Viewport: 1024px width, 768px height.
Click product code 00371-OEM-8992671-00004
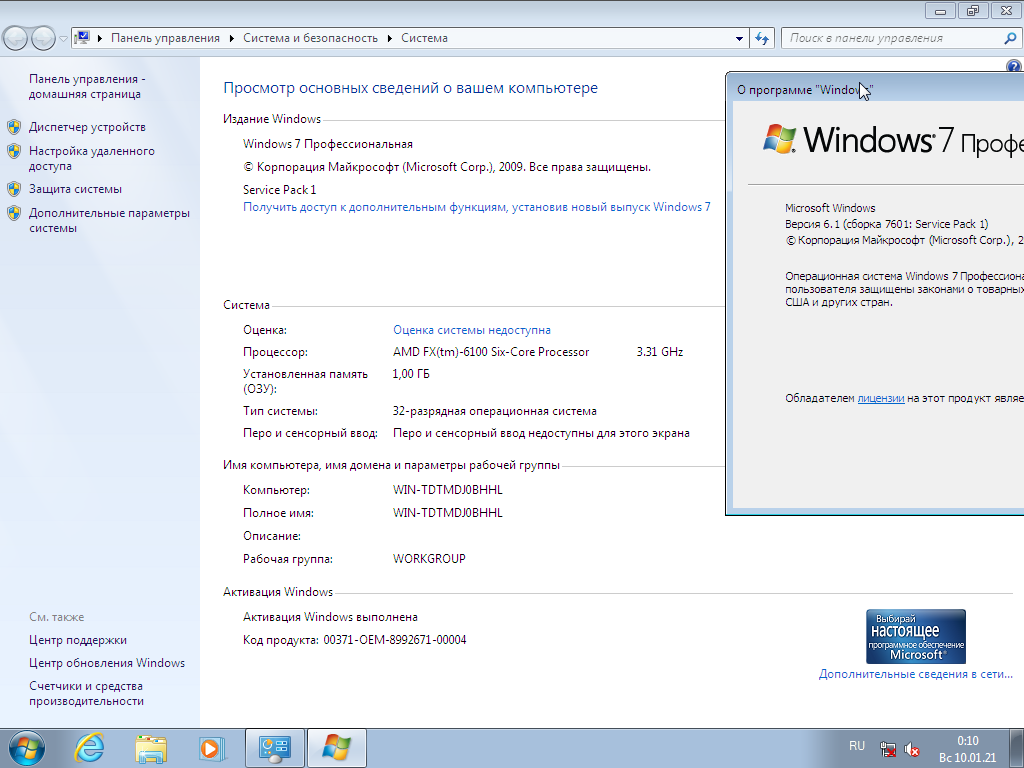(x=394, y=640)
